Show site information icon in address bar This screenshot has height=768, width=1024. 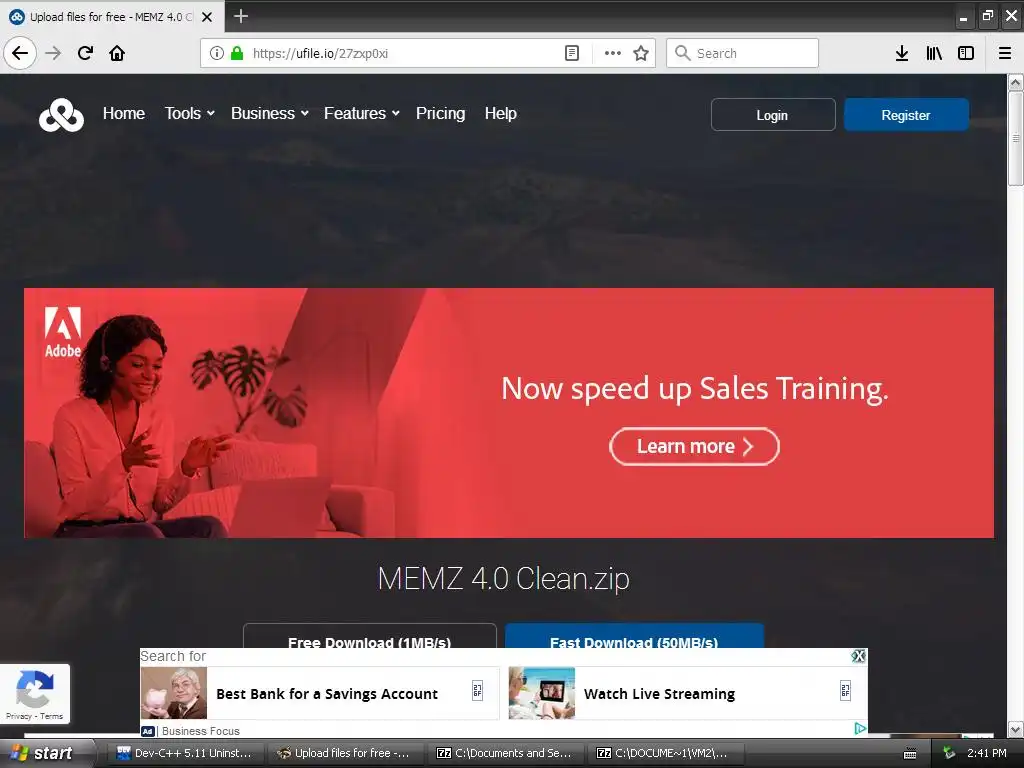(217, 53)
